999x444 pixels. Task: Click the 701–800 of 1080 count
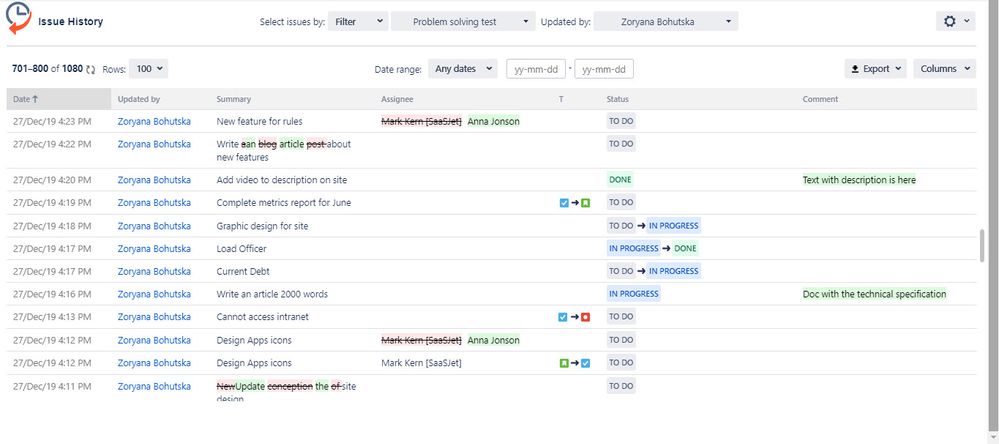[x=47, y=69]
